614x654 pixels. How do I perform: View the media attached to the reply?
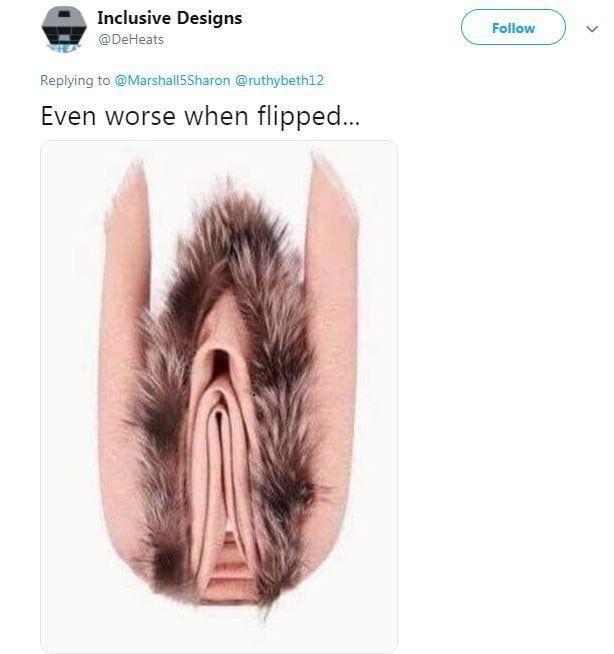[219, 396]
